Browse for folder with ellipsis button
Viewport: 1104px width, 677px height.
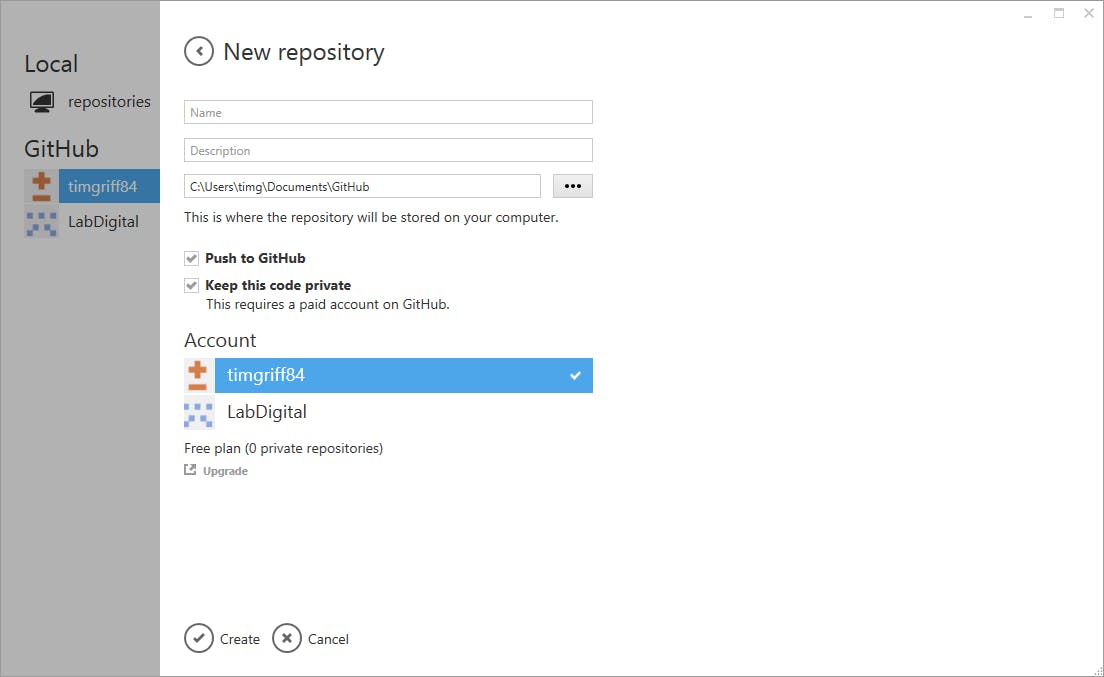pyautogui.click(x=572, y=186)
